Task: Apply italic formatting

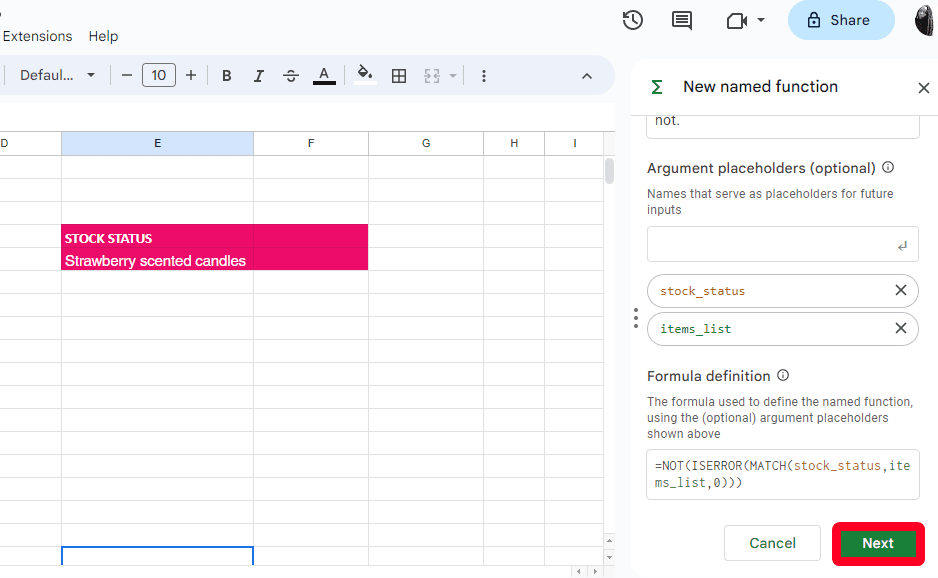Action: tap(259, 76)
